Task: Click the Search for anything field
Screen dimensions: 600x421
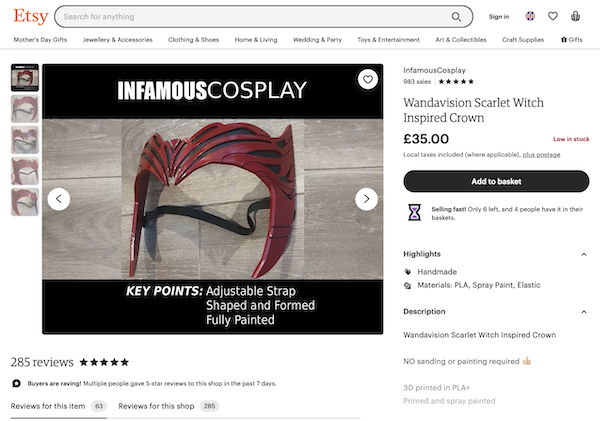Action: click(250, 17)
